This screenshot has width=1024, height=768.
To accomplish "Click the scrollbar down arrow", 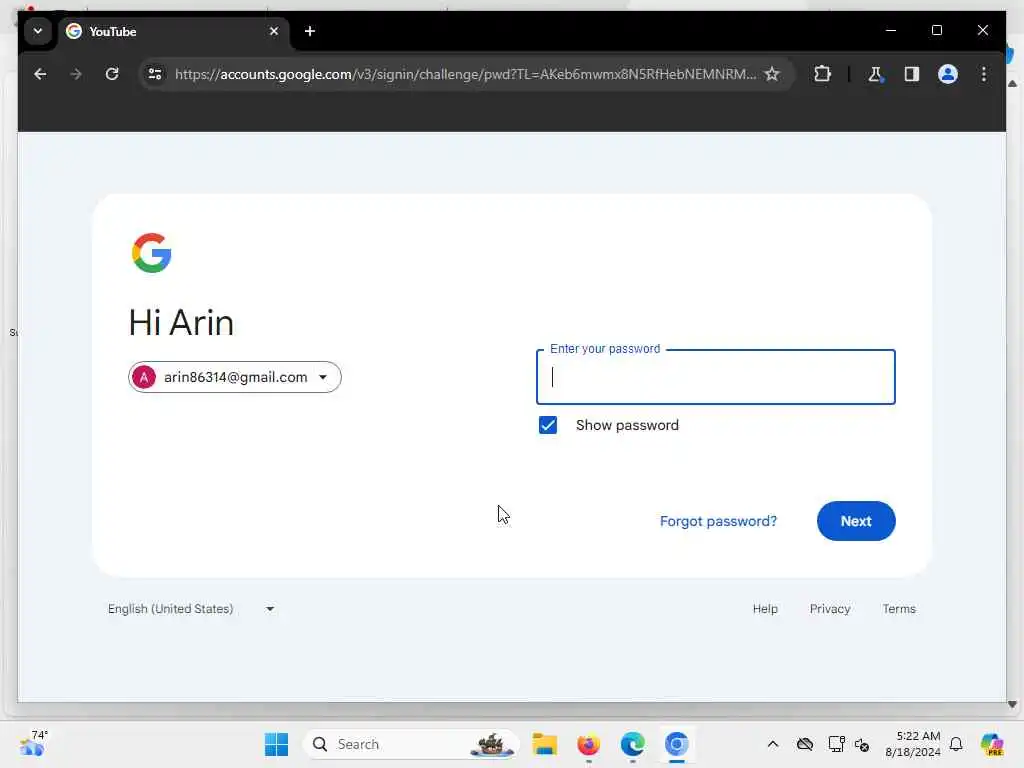I will tap(1012, 704).
